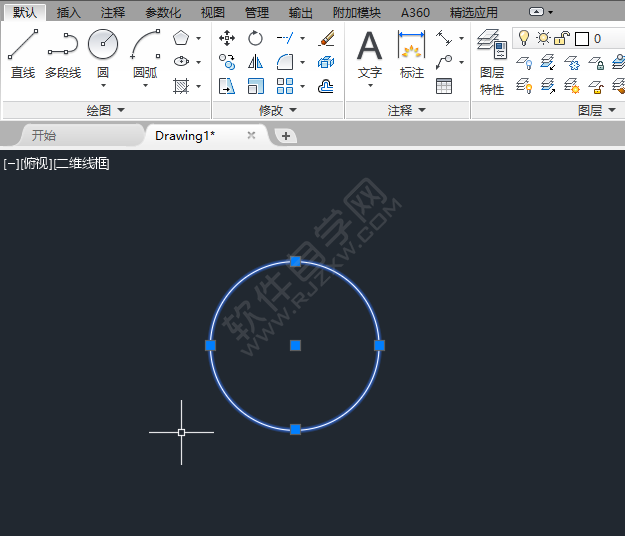This screenshot has width=625, height=536.
Task: Expand the Modify (修改) panel
Action: pos(278,110)
